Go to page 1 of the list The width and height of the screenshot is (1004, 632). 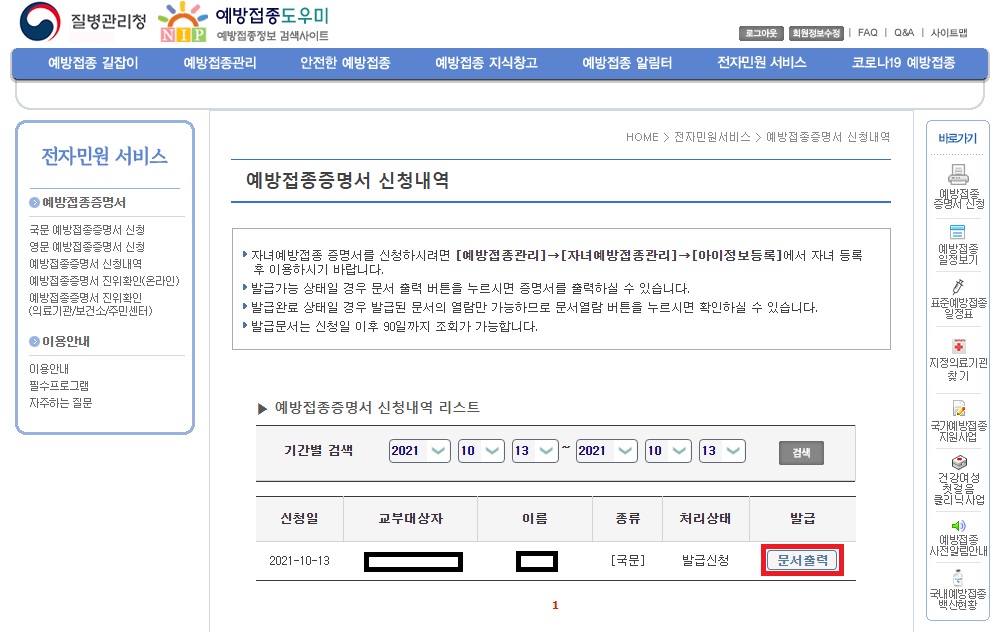[555, 605]
